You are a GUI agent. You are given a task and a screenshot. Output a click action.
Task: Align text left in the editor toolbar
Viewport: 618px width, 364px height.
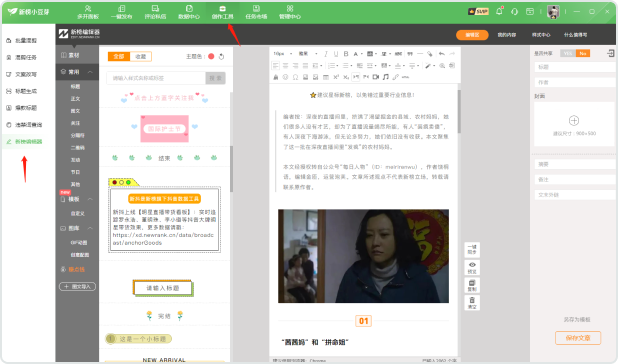pyautogui.click(x=275, y=65)
